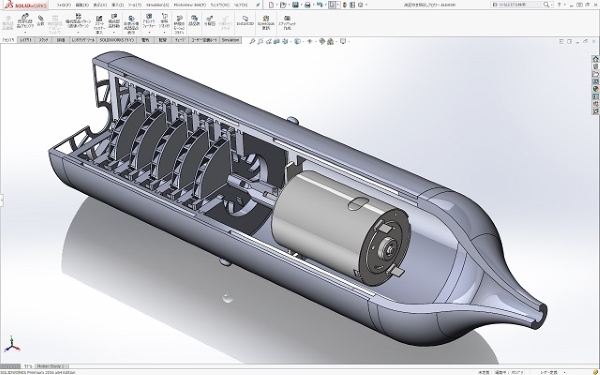600x375 pixels.
Task: Click the Edit Appearance color ball
Action: pos(322,41)
